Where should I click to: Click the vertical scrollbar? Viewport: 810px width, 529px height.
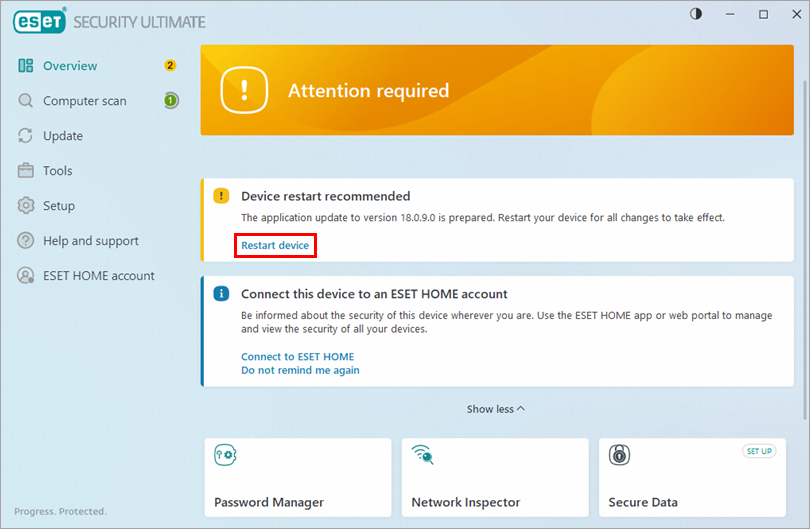803,250
